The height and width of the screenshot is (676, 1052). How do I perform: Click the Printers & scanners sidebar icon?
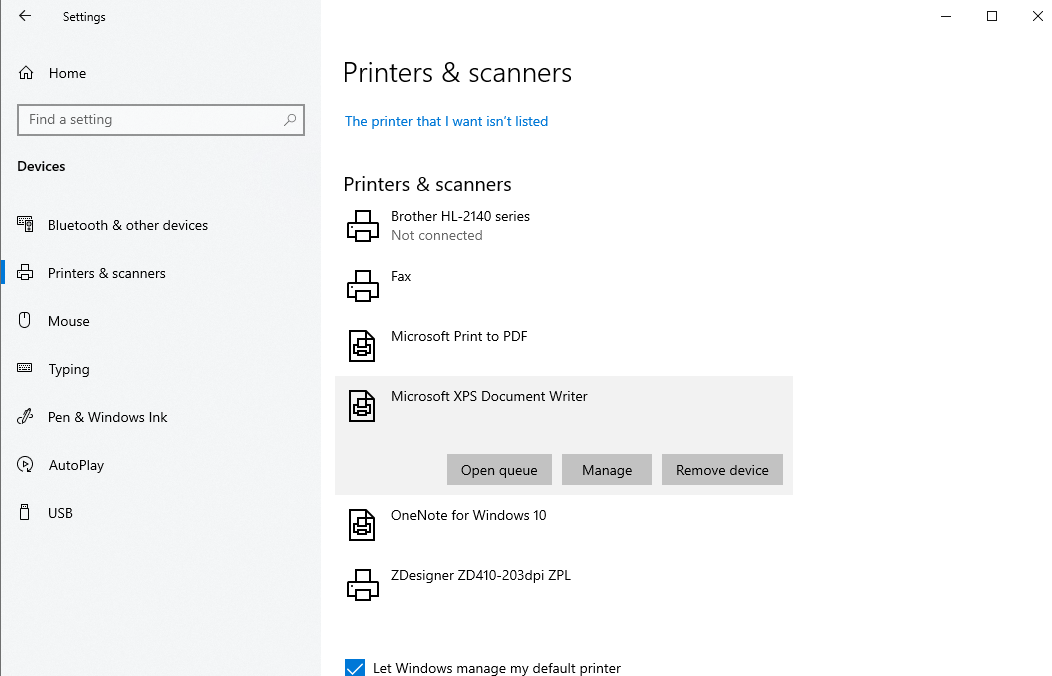25,272
